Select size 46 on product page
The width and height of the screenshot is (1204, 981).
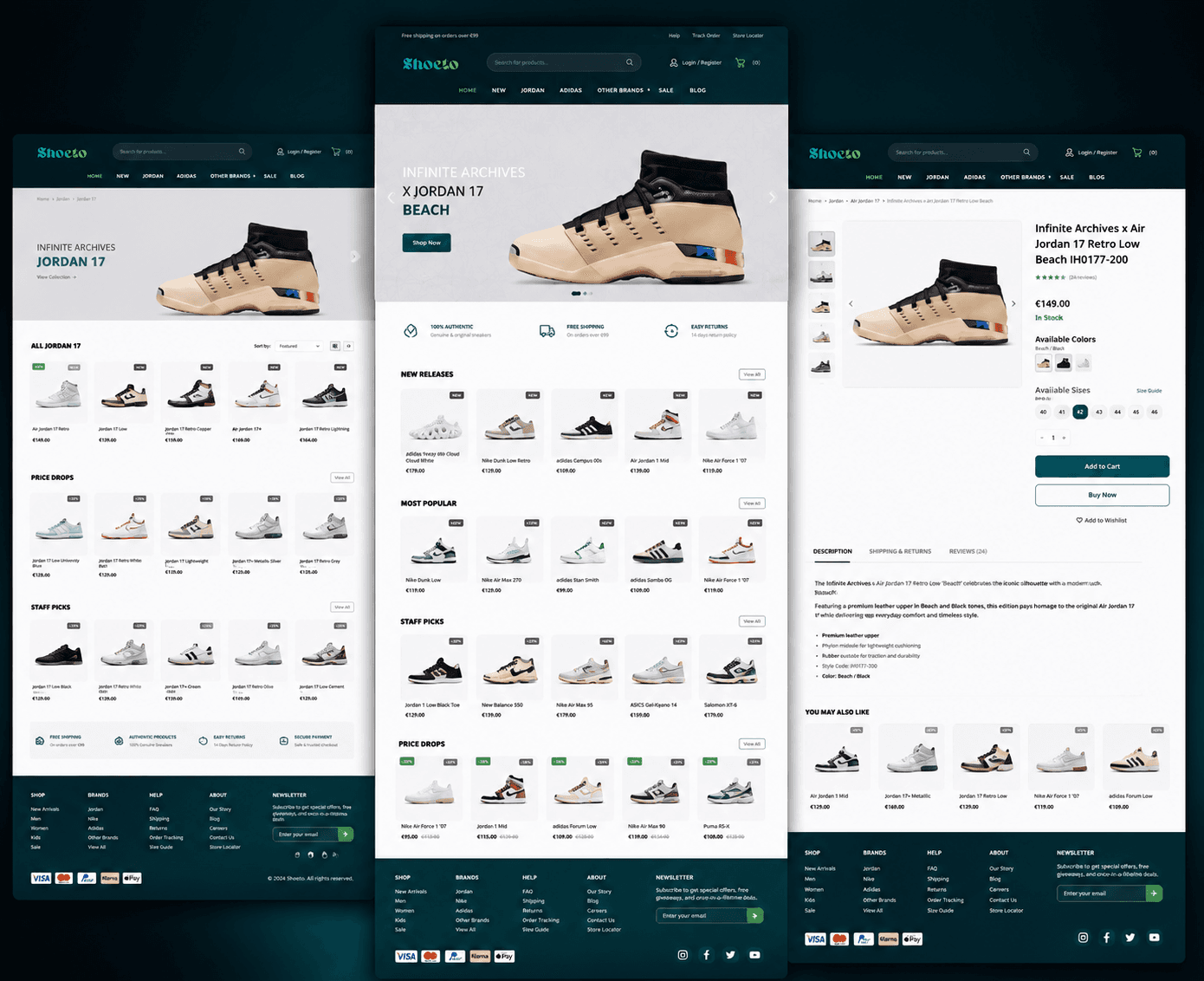1155,413
